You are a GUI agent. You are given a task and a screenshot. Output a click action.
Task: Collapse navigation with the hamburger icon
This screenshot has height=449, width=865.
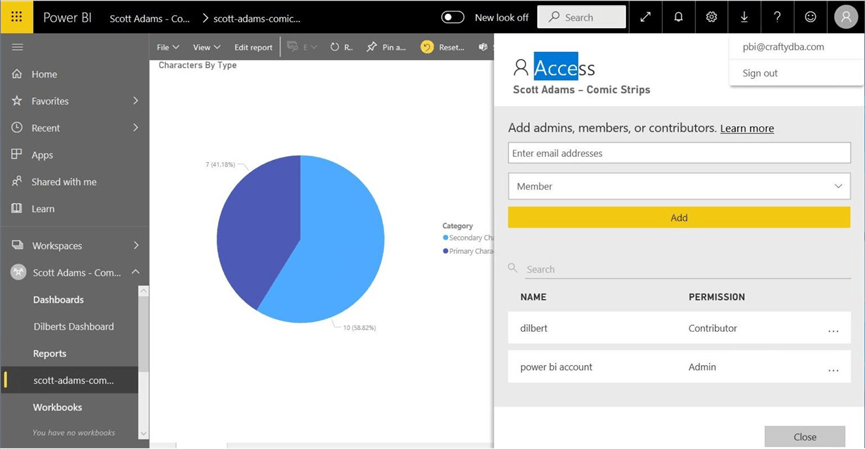tap(17, 47)
